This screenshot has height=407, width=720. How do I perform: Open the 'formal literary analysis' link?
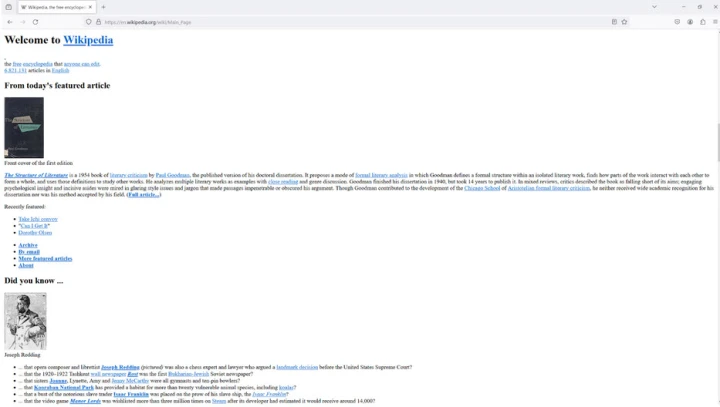tap(381, 175)
